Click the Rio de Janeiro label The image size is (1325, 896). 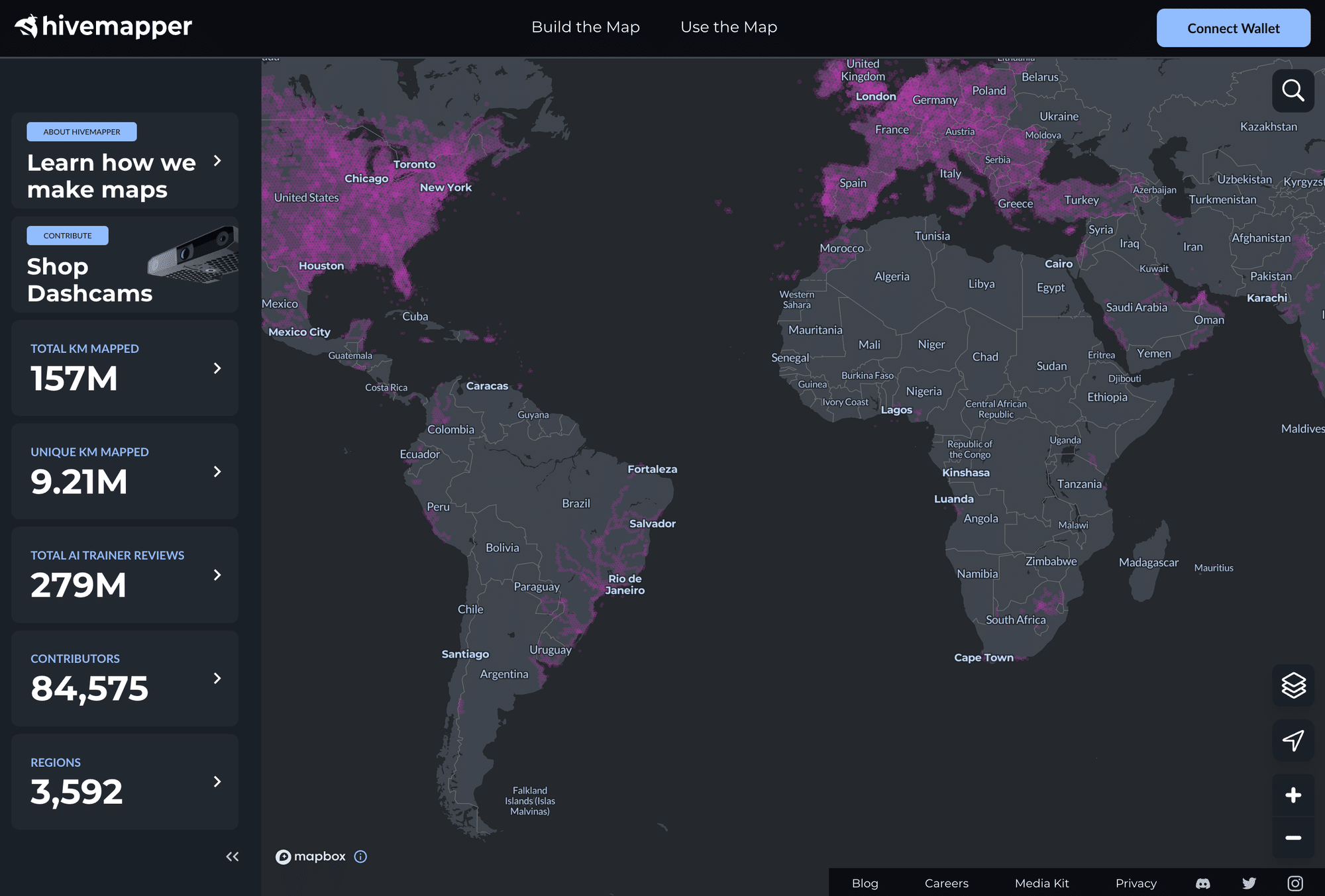[x=625, y=584]
